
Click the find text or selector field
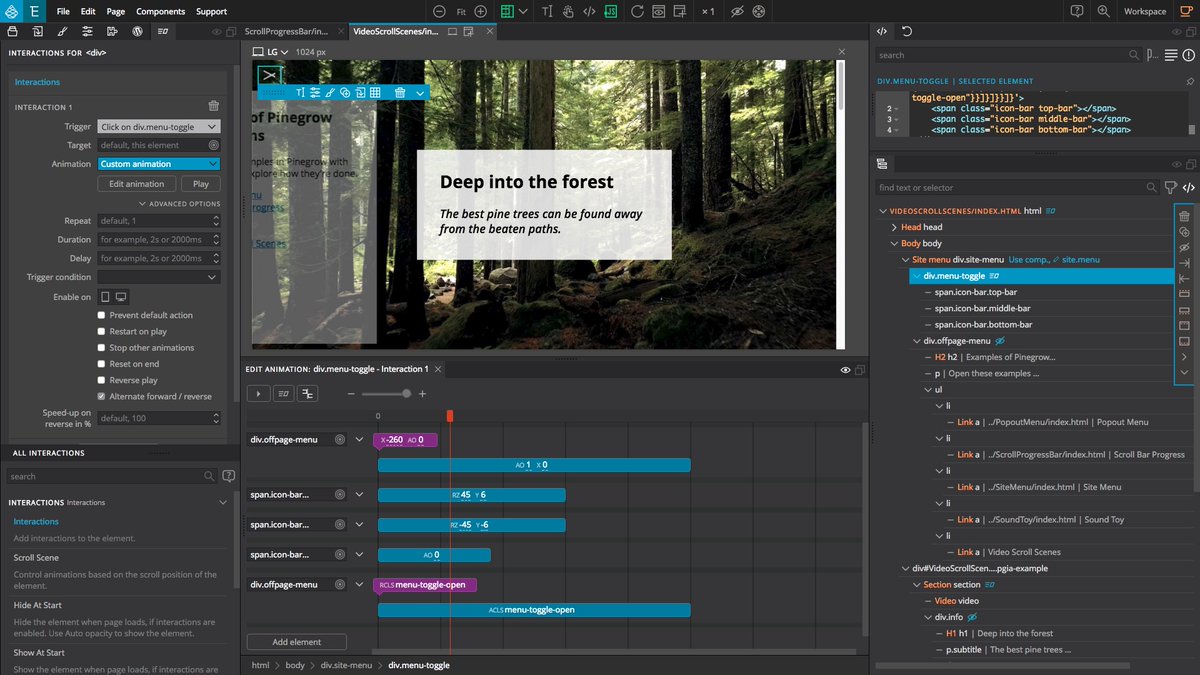pos(1016,187)
